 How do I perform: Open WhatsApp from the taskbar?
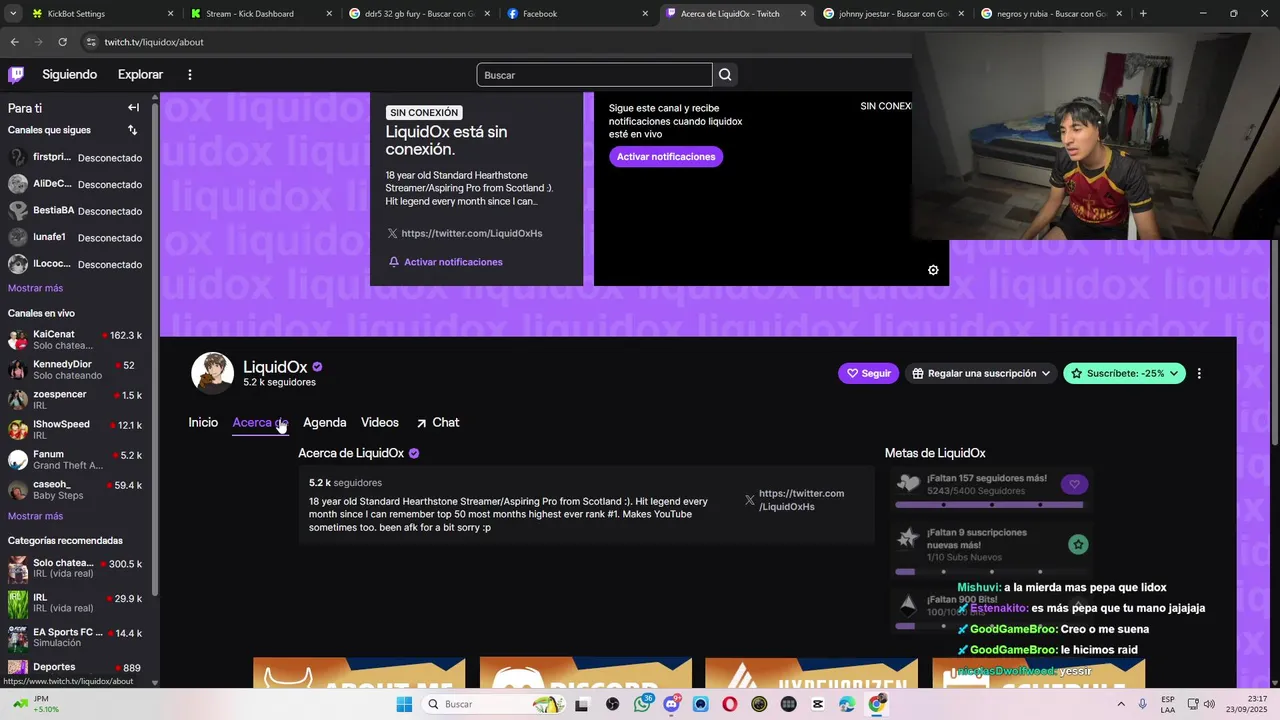pos(642,704)
